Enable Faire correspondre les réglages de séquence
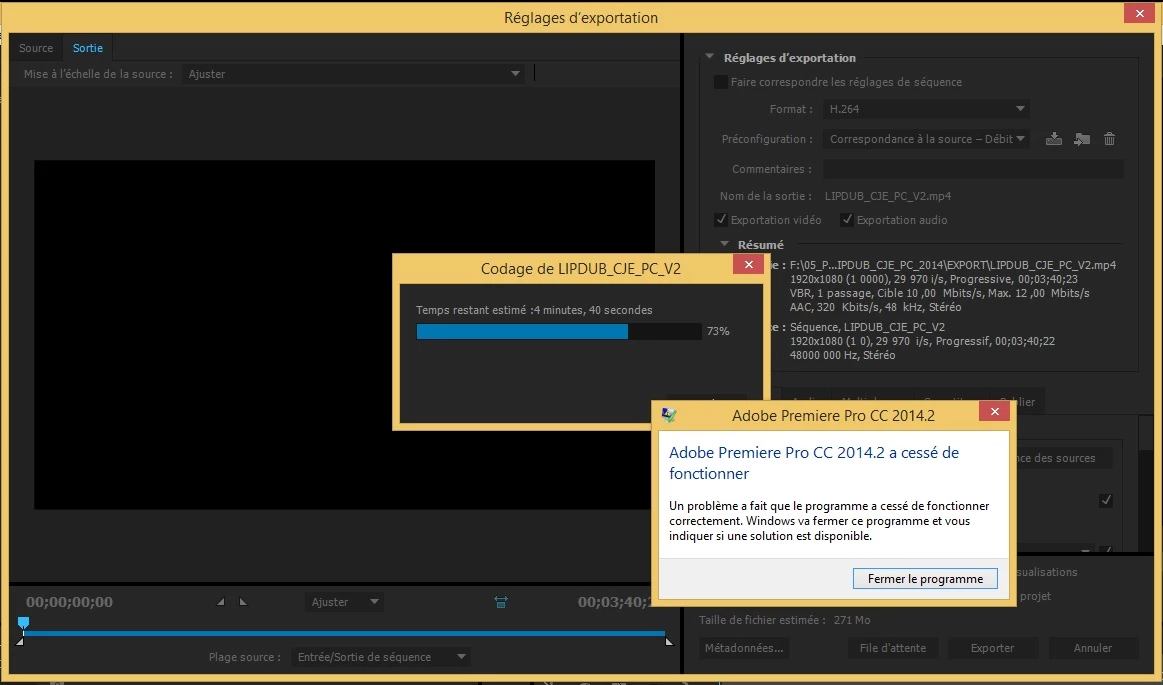Screen dimensions: 1163x685 [x=720, y=82]
